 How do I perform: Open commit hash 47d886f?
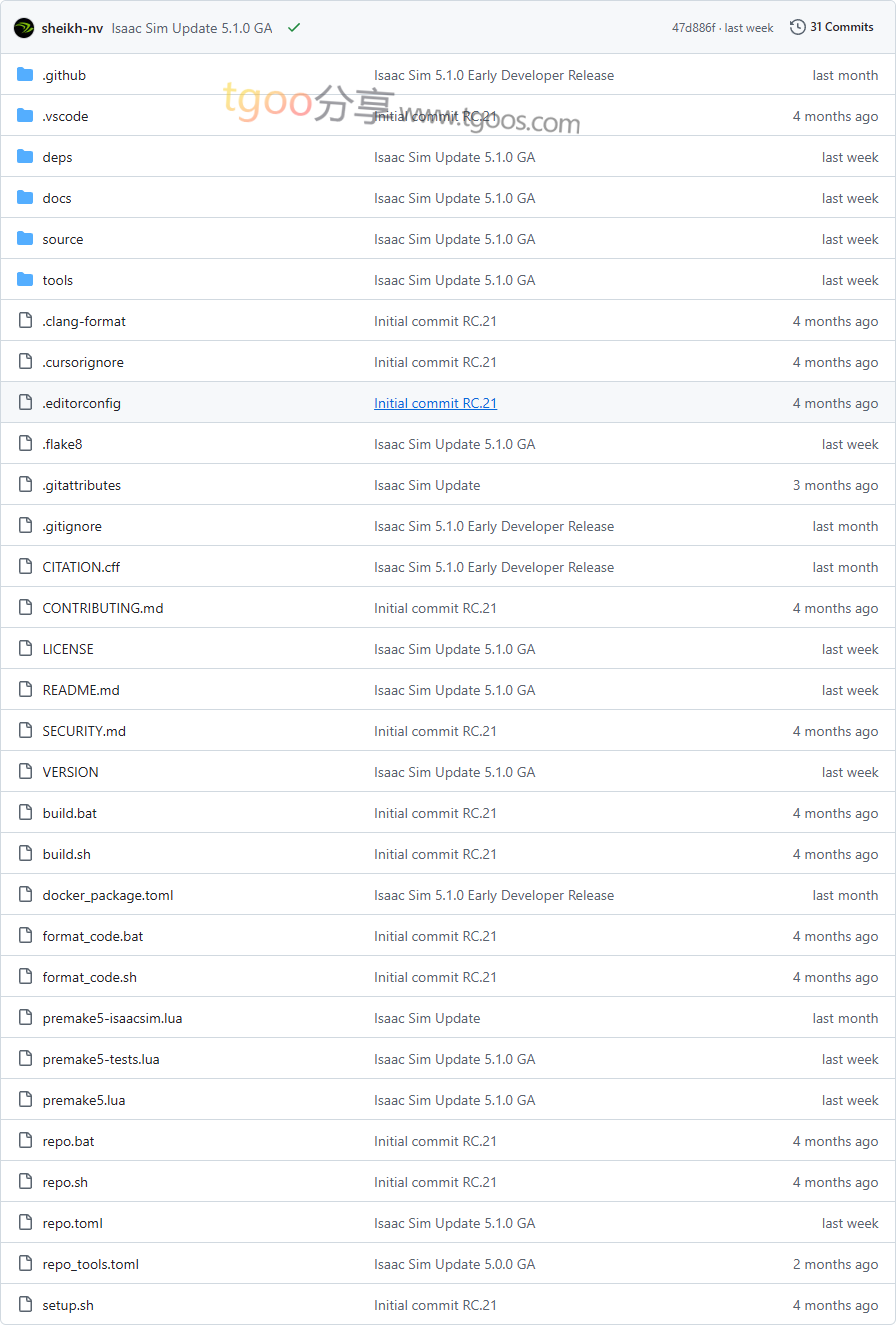(x=693, y=28)
